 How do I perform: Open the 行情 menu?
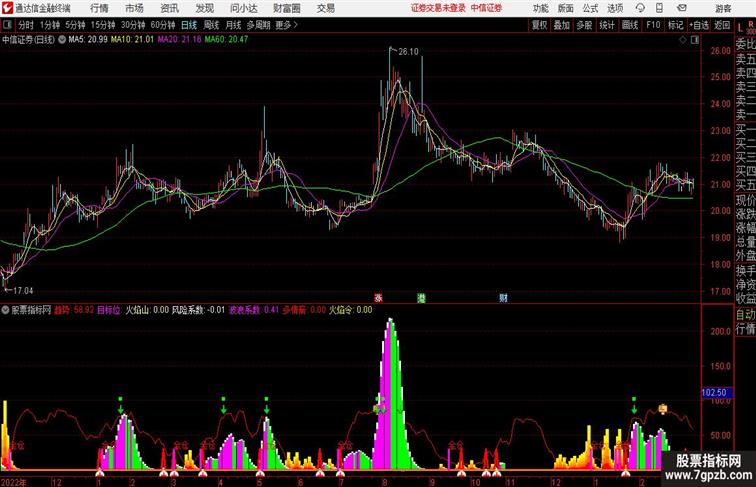99,8
